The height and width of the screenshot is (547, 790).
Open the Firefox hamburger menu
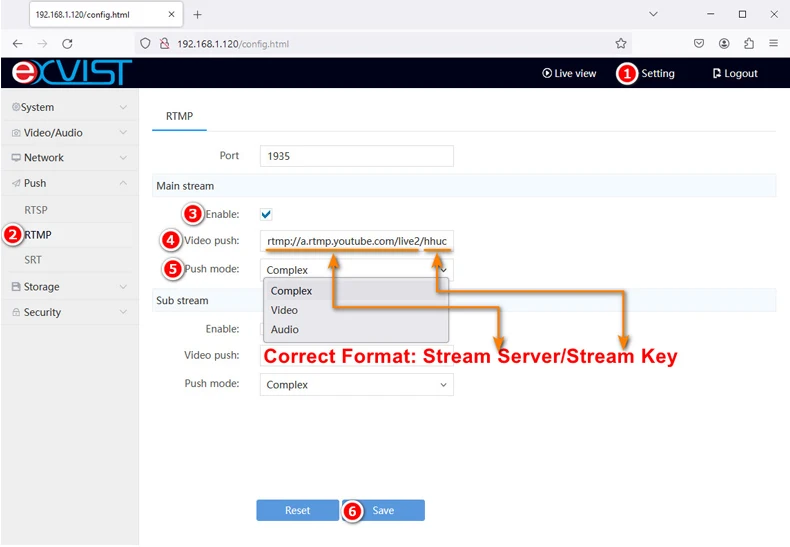[x=773, y=44]
